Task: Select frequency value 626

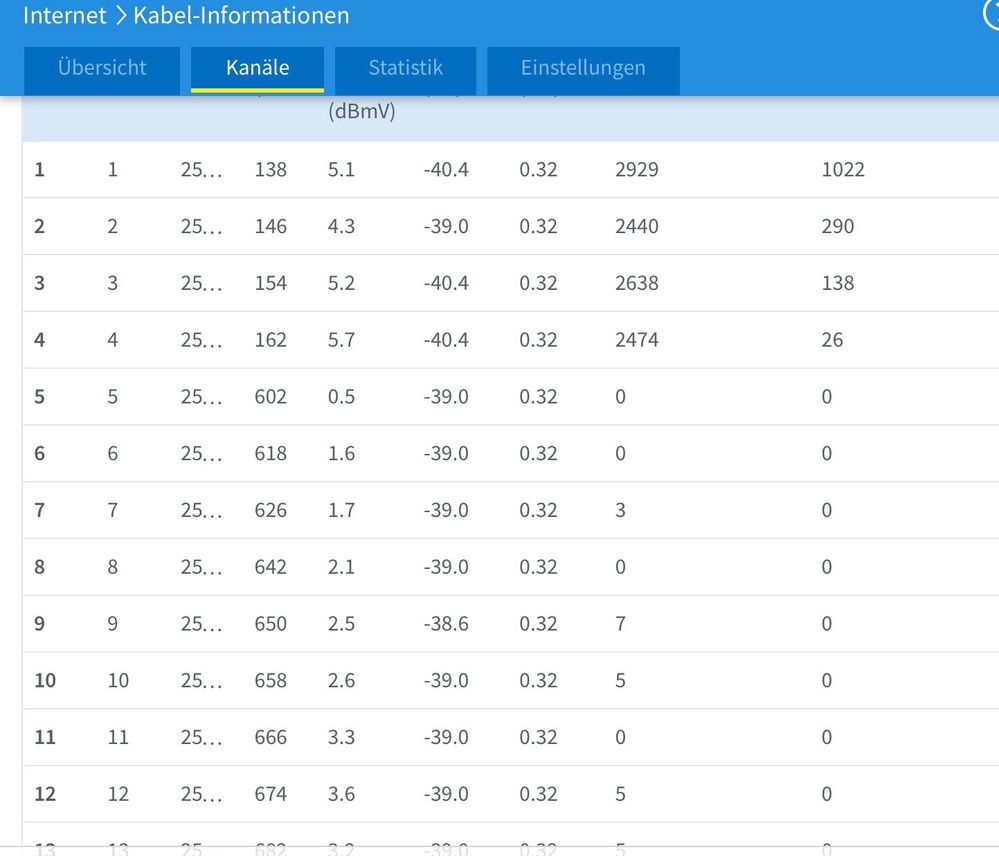Action: pyautogui.click(x=270, y=510)
